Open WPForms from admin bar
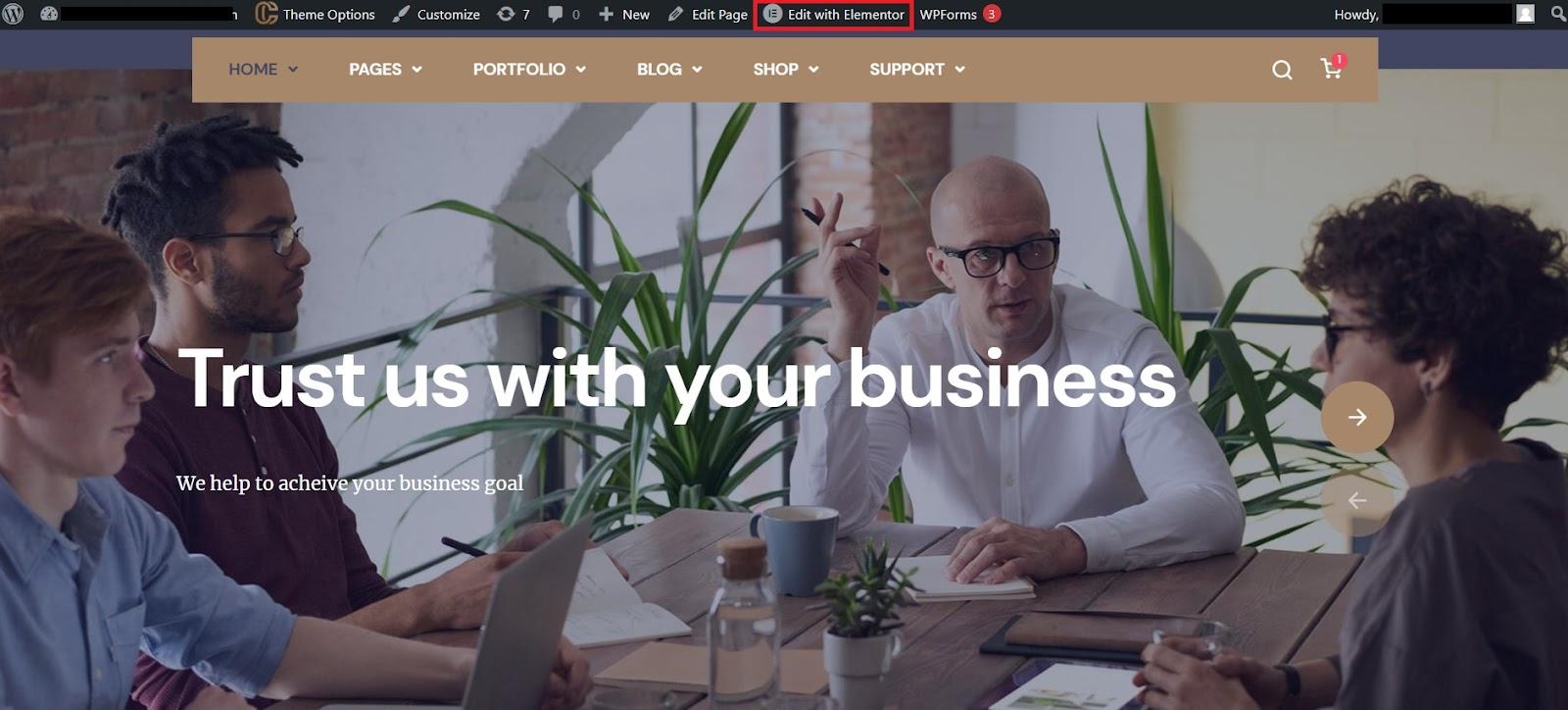Screen dimensions: 1568x710 [959, 14]
